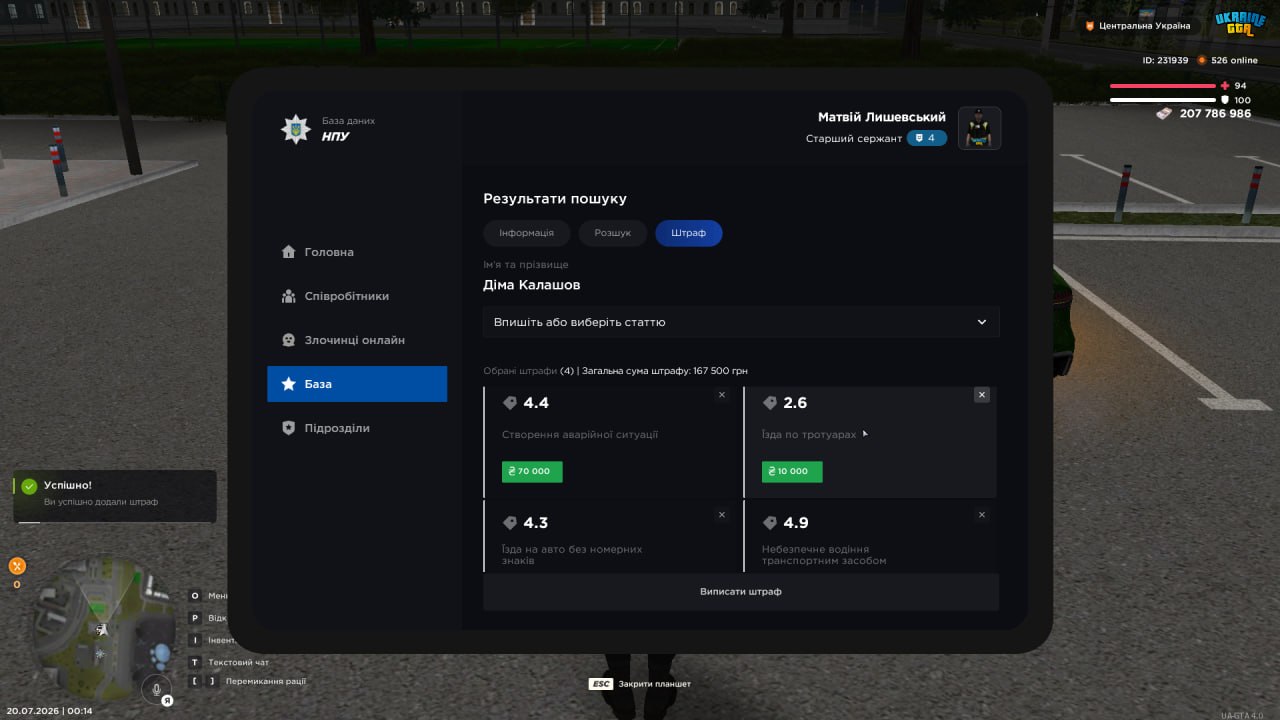This screenshot has width=1280, height=720.
Task: Open the Співробітники sidebar section
Action: point(357,296)
